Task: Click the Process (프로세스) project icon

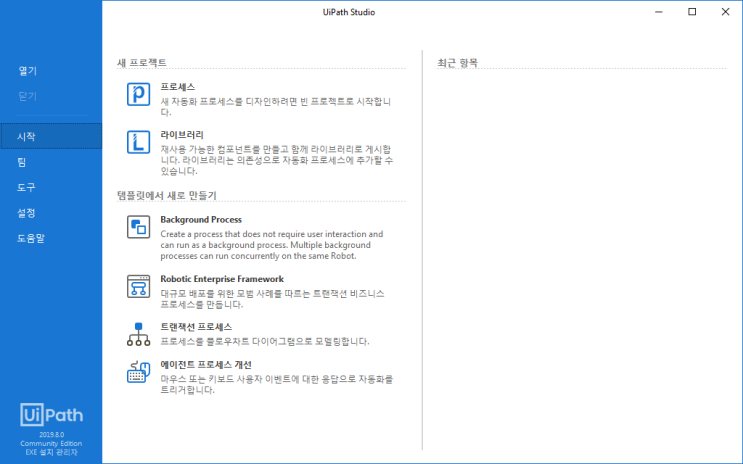Action: (x=138, y=94)
